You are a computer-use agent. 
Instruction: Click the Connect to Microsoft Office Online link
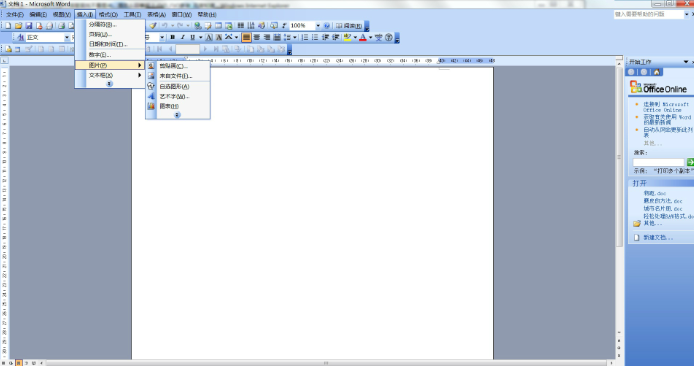666,107
